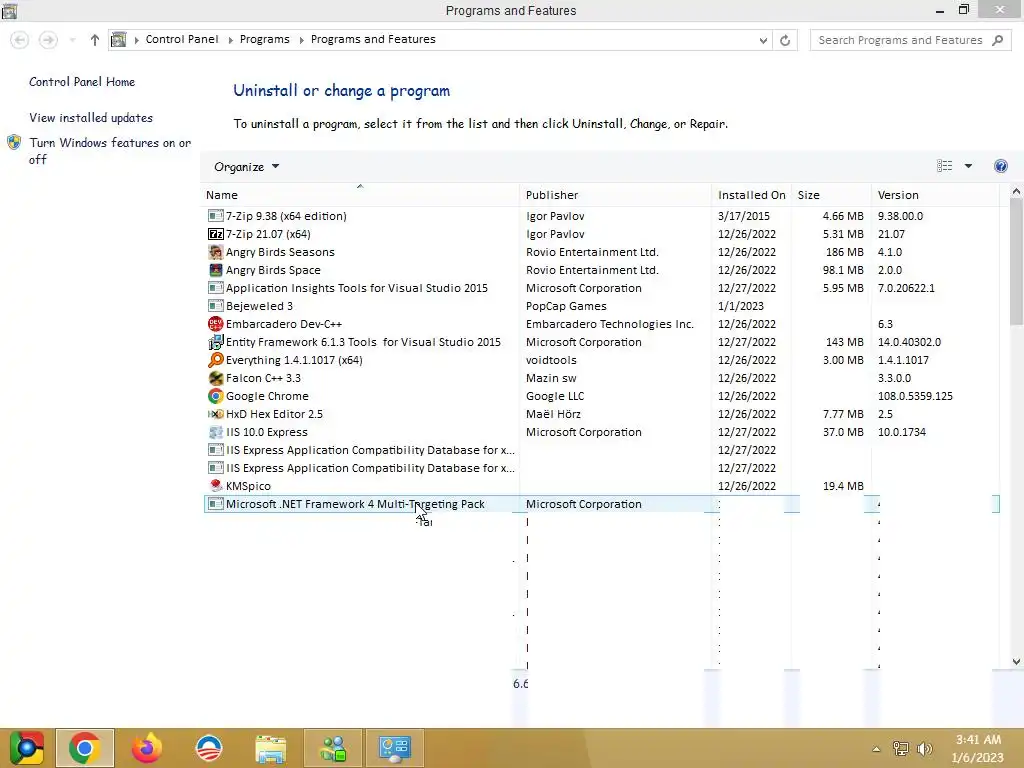1024x768 pixels.
Task: Click the network icon in the system tray
Action: 901,749
